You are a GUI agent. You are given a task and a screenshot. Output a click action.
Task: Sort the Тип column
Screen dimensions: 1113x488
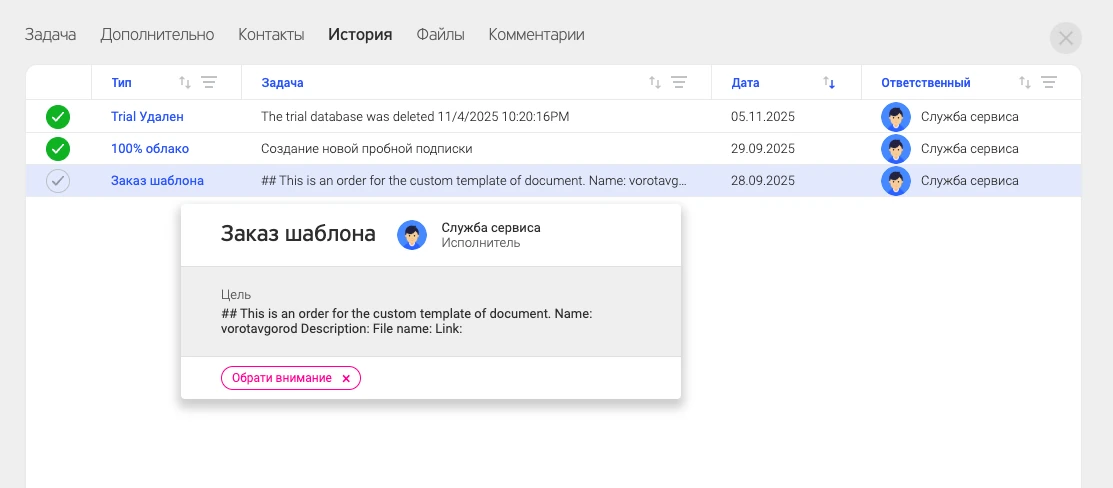185,82
